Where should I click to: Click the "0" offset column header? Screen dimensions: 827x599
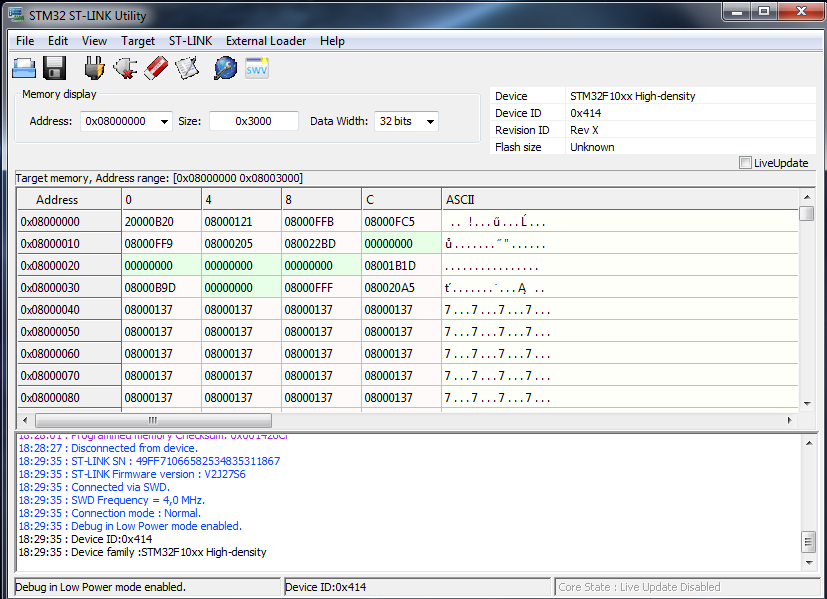click(161, 200)
